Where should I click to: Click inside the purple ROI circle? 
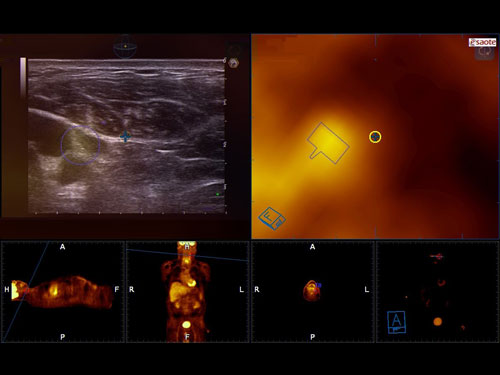(x=80, y=145)
